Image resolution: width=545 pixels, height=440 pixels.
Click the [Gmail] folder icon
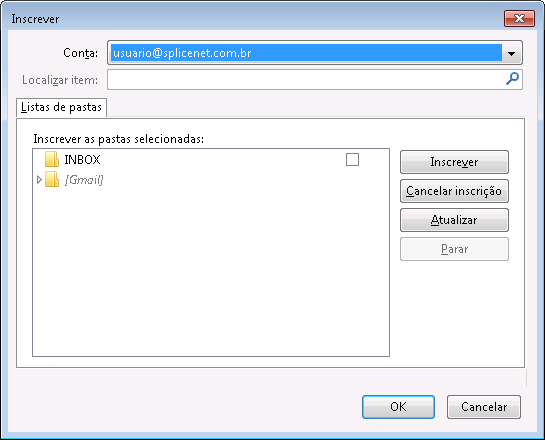(x=52, y=179)
